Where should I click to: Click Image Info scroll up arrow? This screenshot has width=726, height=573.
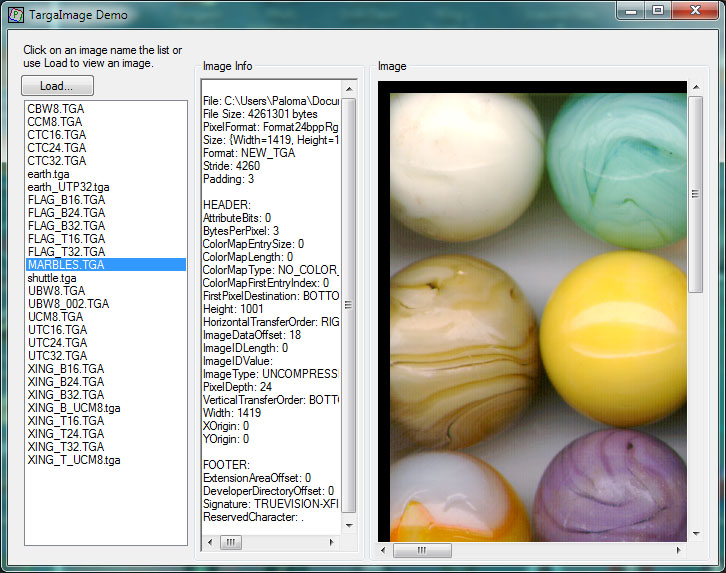click(x=349, y=89)
